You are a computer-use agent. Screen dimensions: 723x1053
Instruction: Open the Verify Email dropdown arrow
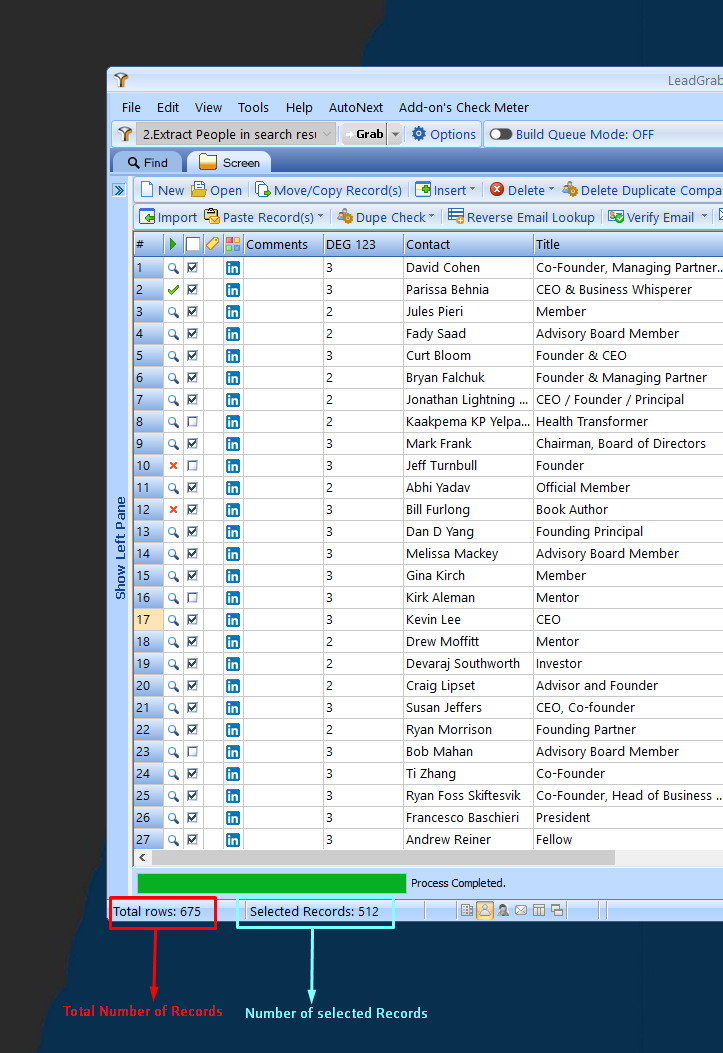[704, 216]
